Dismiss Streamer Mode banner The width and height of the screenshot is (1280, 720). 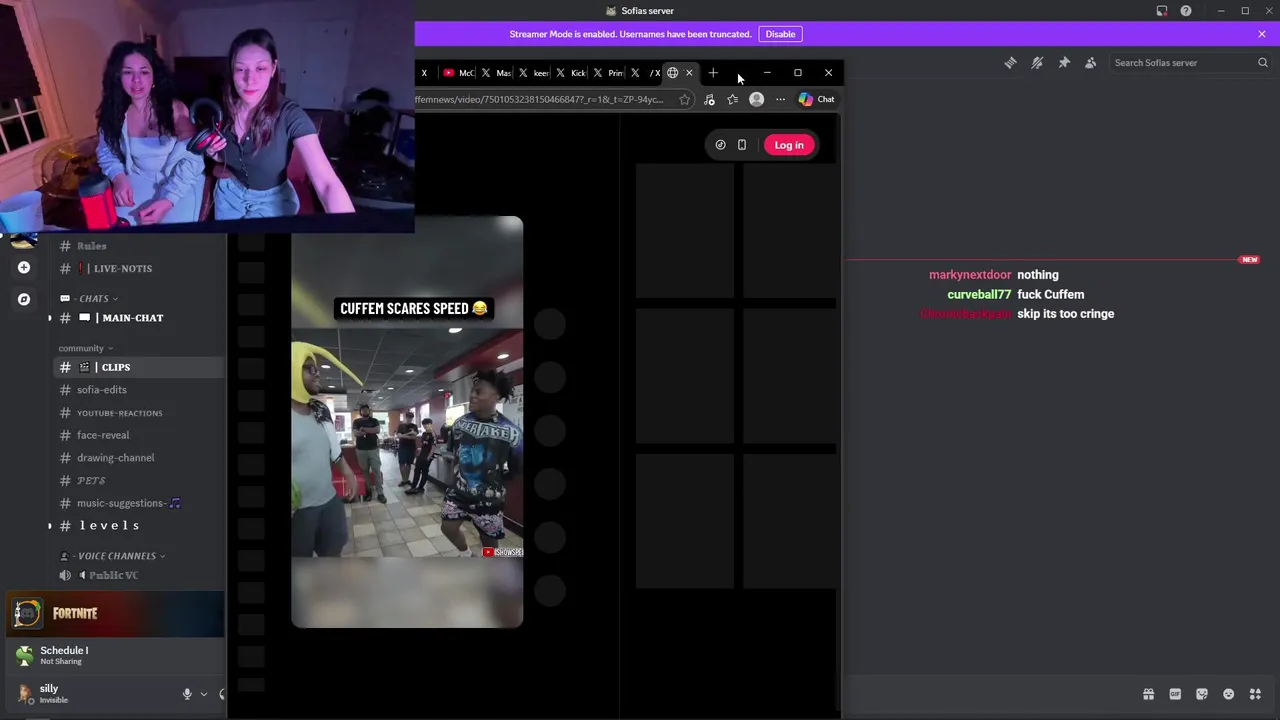pyautogui.click(x=1262, y=34)
